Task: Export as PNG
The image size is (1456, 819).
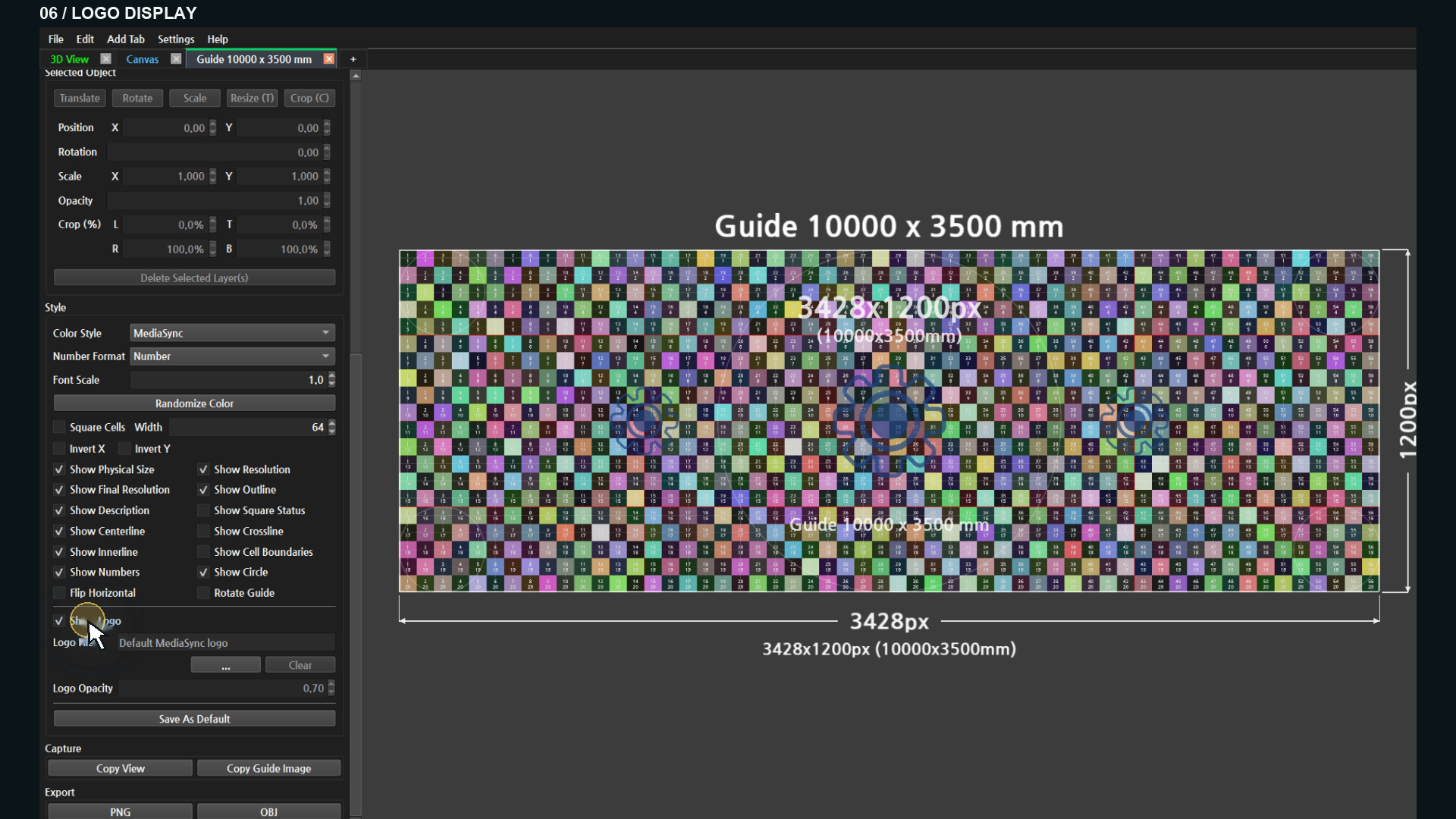Action: coord(120,811)
